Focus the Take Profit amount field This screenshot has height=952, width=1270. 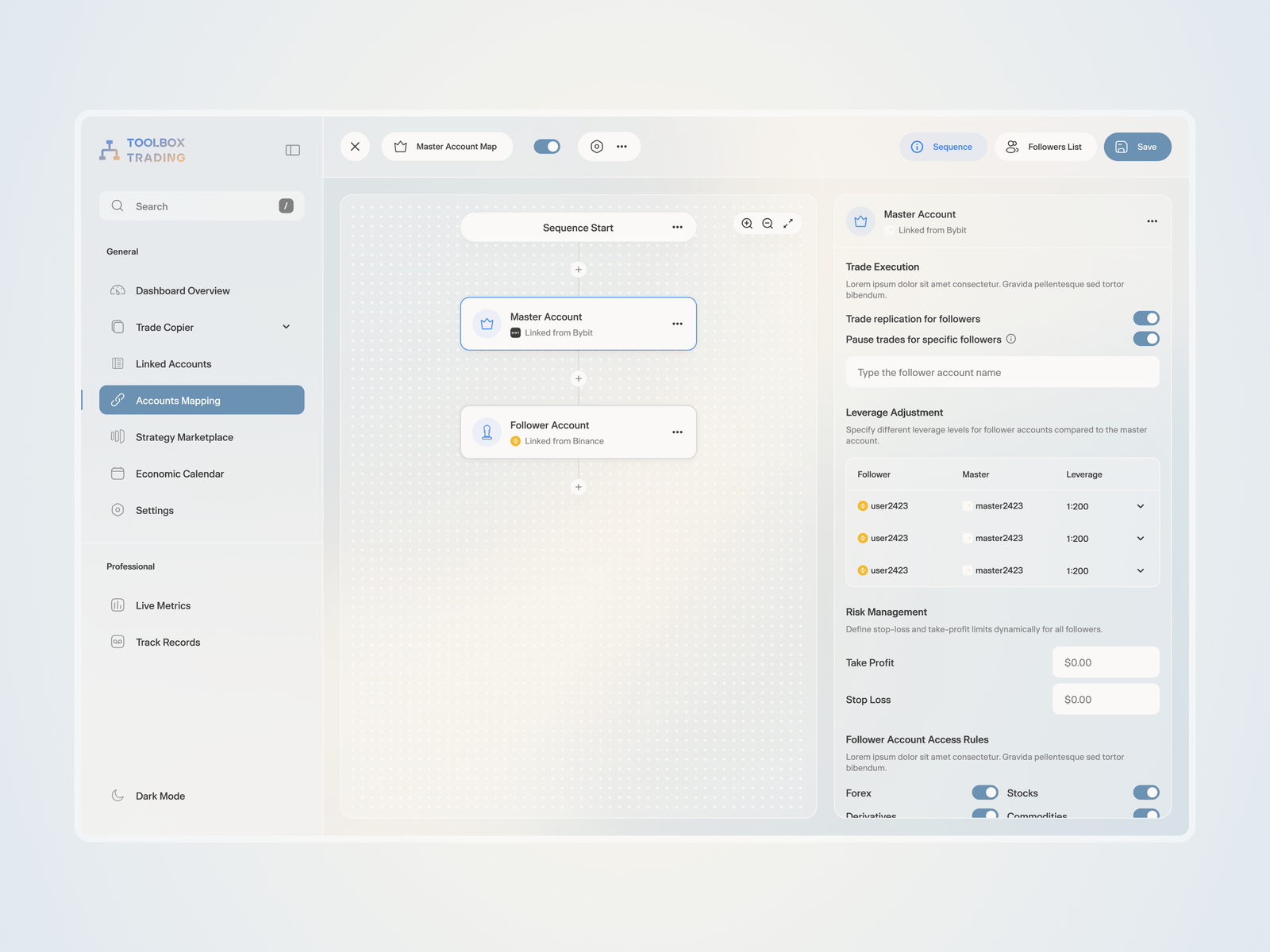click(1105, 662)
